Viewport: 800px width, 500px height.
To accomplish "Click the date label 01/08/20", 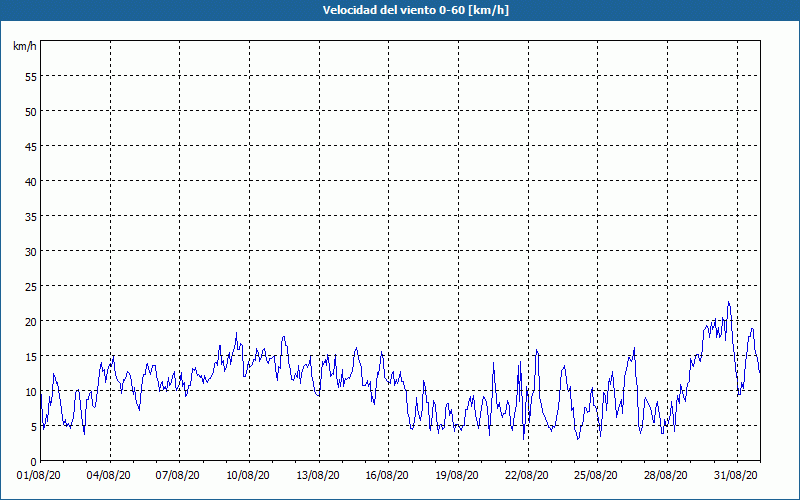I will (39, 476).
